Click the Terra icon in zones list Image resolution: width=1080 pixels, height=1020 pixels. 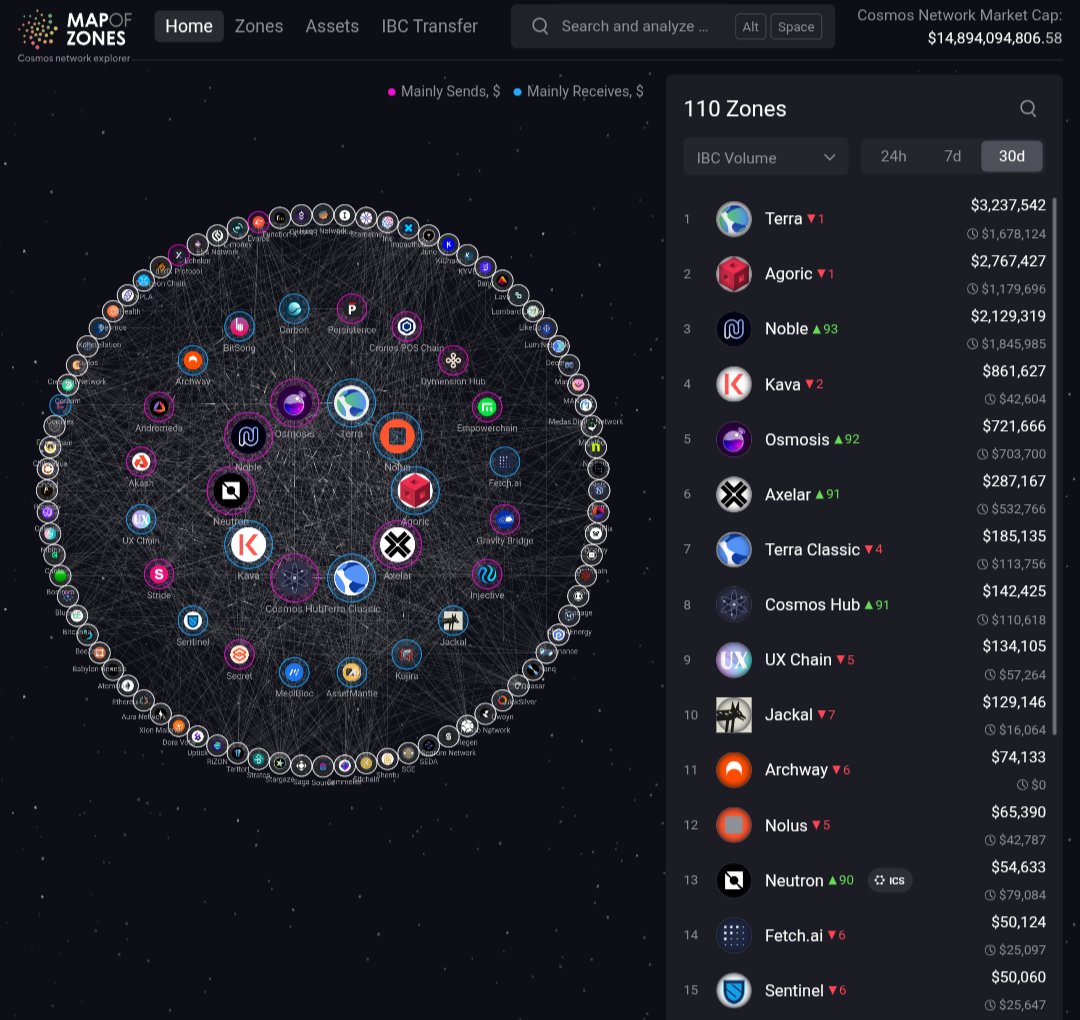(734, 219)
